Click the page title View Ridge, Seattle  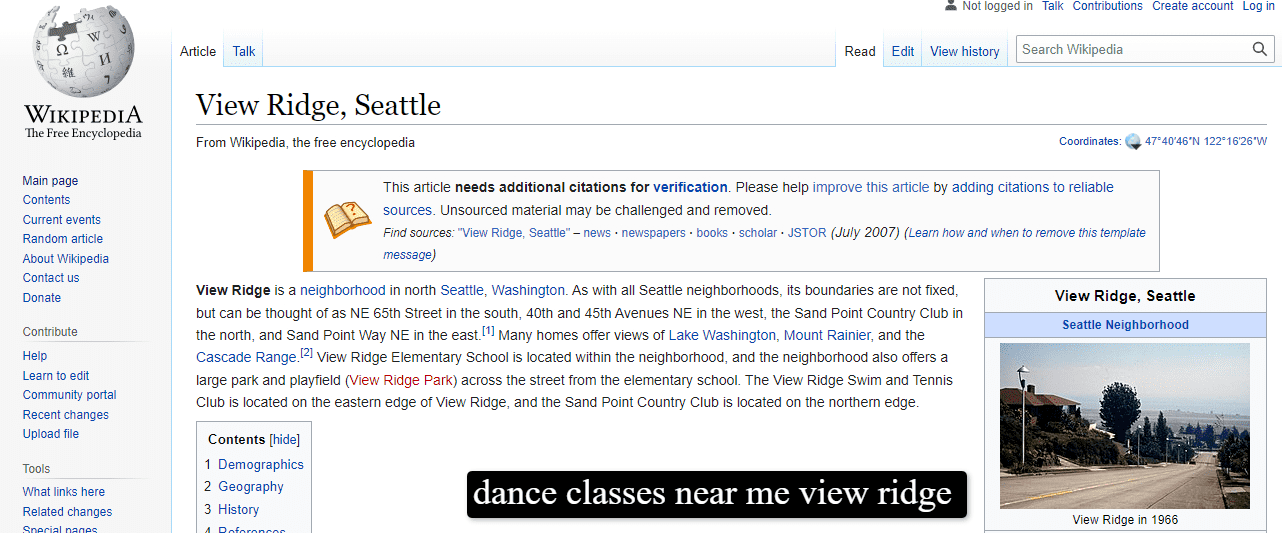tap(318, 105)
